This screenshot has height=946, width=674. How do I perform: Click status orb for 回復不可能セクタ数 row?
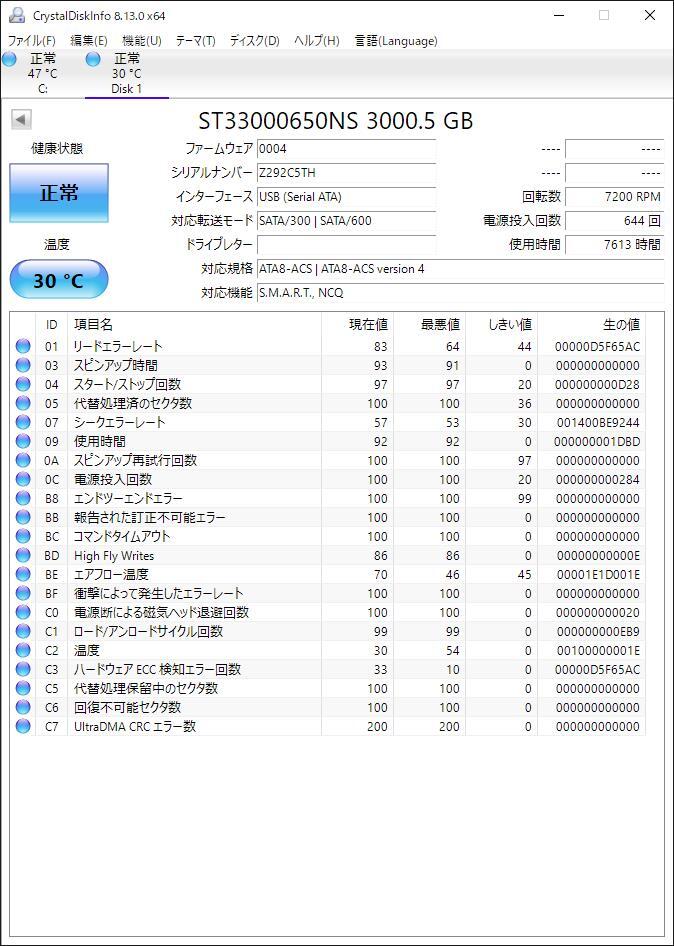23,707
